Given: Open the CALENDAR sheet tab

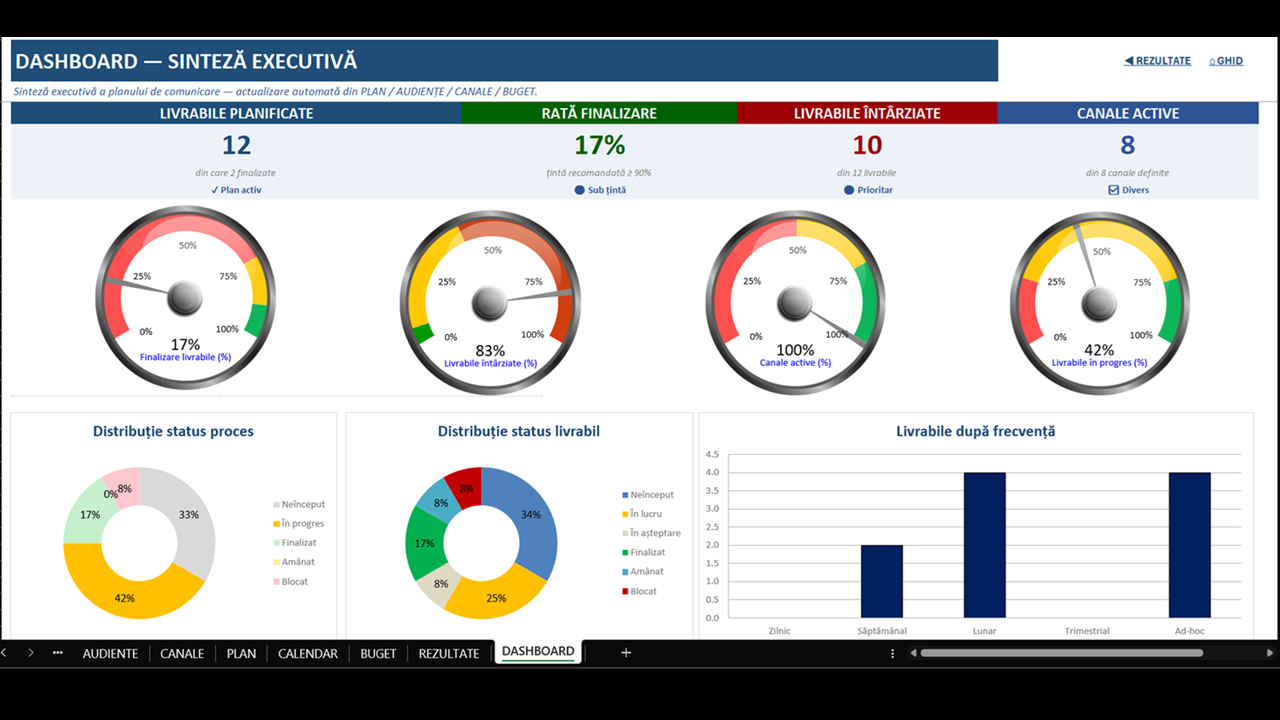Looking at the screenshot, I should click(308, 653).
